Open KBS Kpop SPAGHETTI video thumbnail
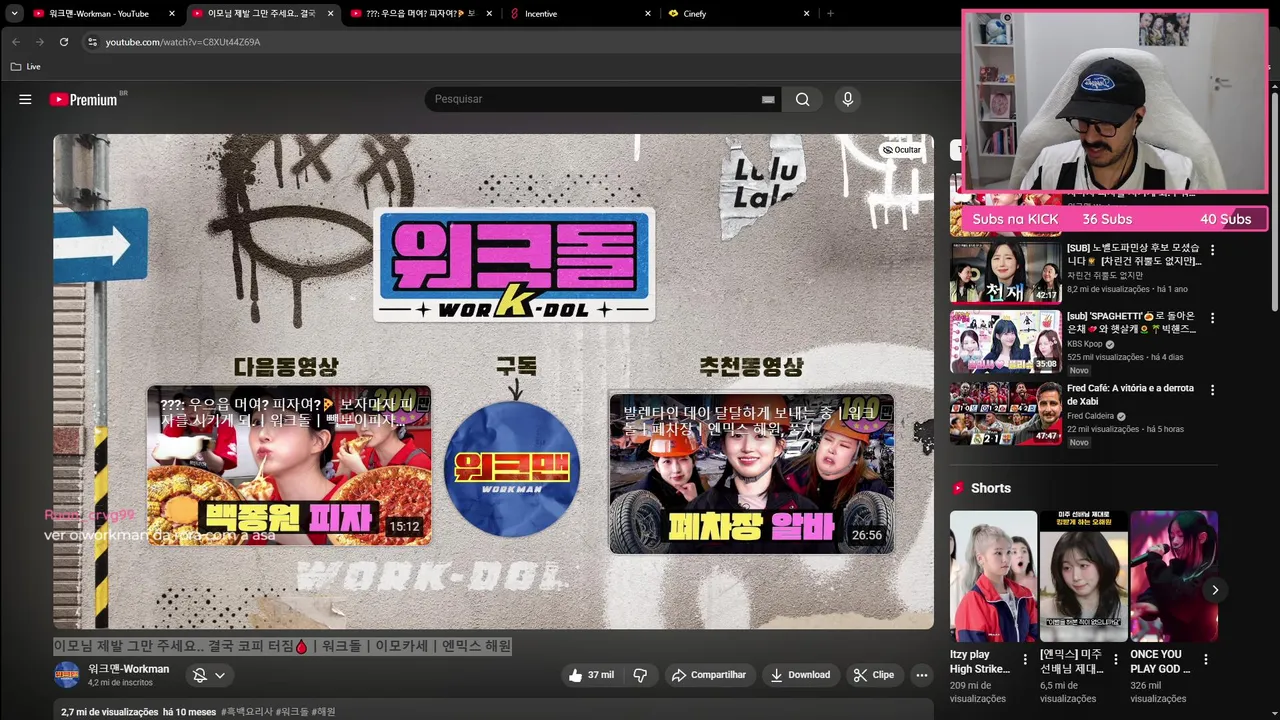Viewport: 1280px width, 720px height. click(1005, 342)
